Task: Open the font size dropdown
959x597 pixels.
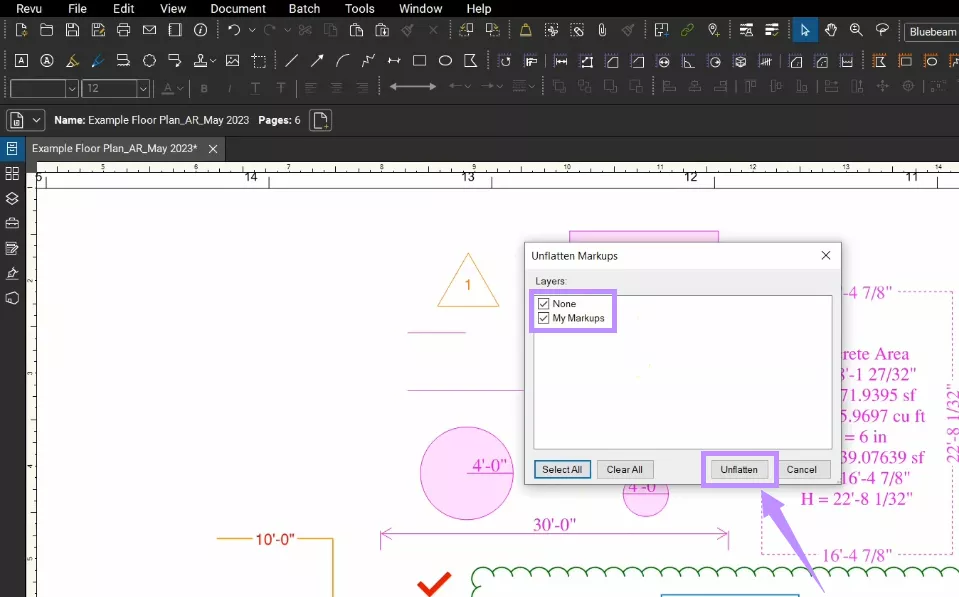Action: click(144, 88)
